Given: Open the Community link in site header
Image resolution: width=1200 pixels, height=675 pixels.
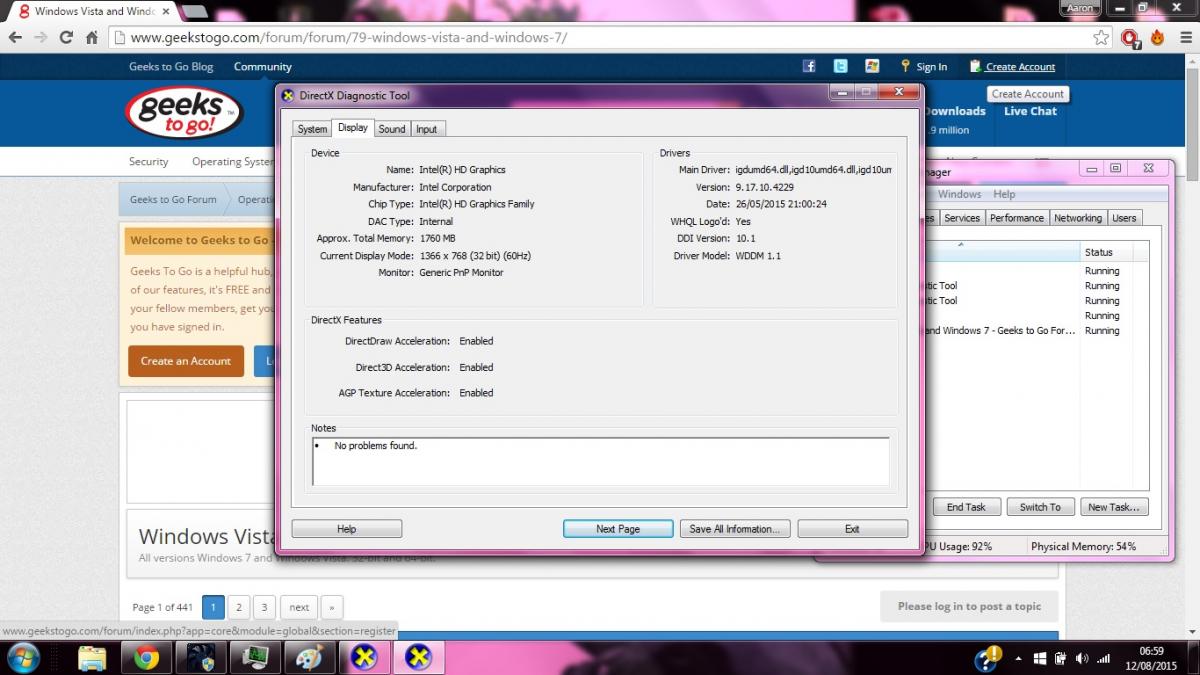Looking at the screenshot, I should (x=263, y=67).
